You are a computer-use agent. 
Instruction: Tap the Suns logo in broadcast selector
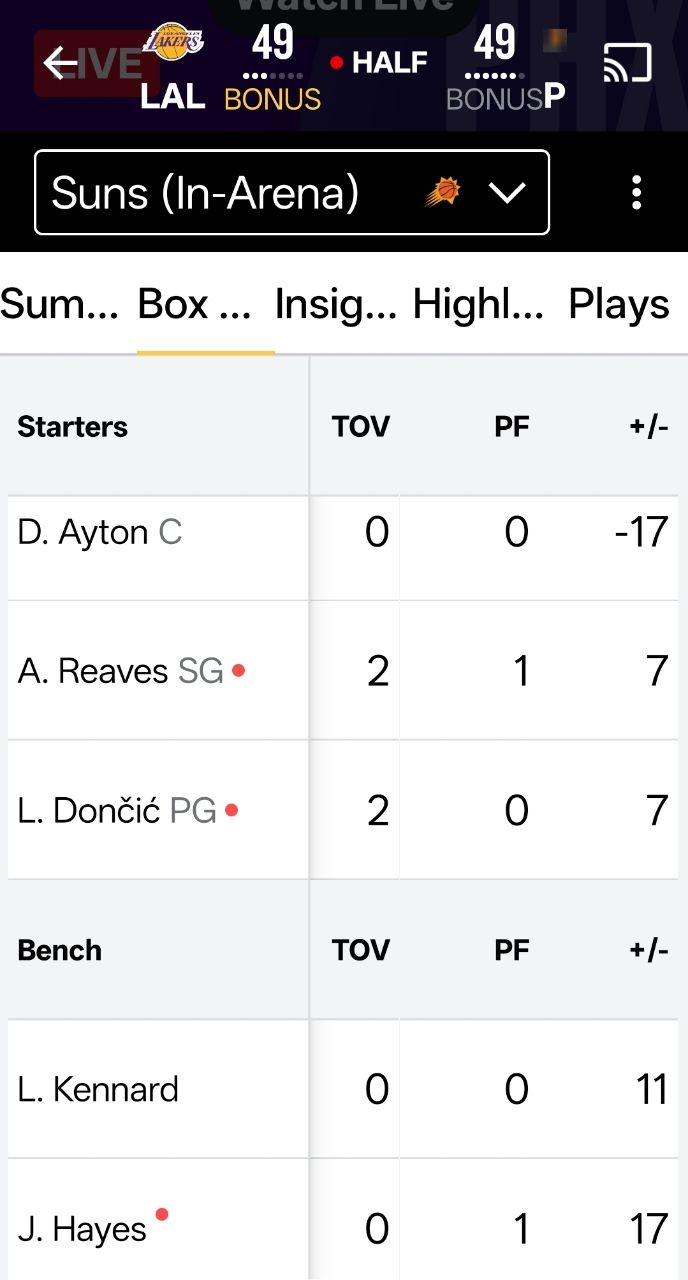[443, 192]
